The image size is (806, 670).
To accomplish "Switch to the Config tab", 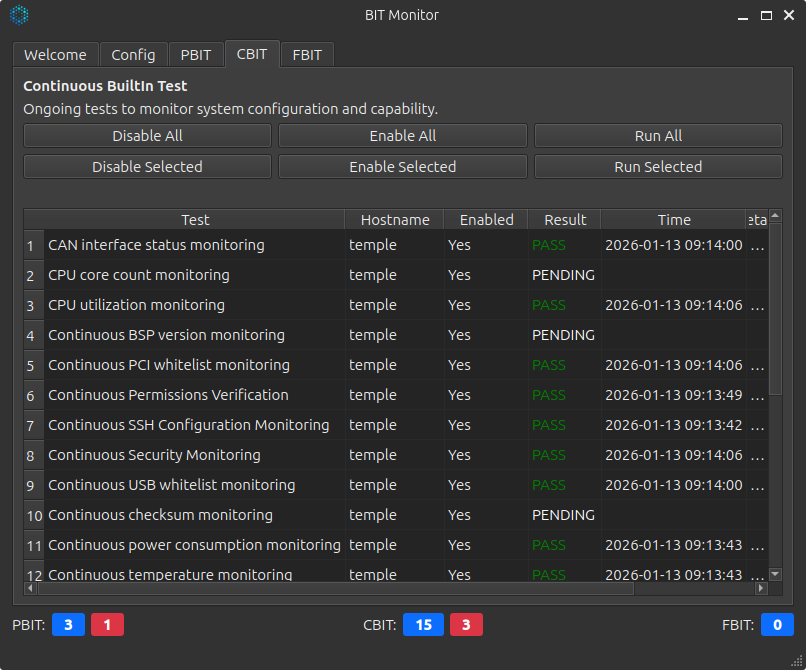I will 133,54.
